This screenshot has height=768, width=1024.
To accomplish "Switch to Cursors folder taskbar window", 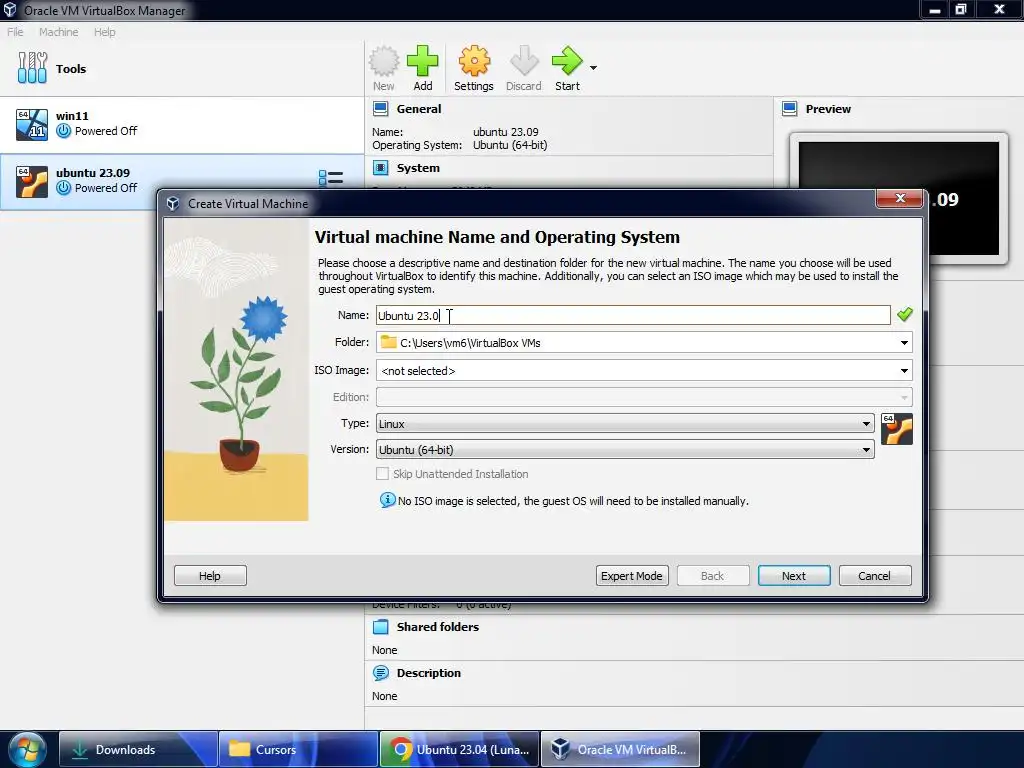I will (298, 750).
